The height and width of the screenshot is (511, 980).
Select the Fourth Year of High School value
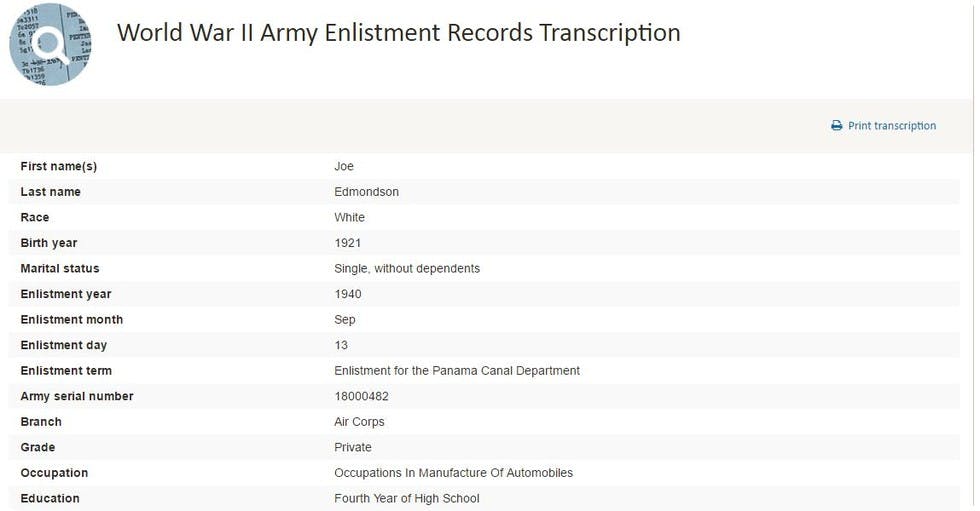[x=407, y=499]
